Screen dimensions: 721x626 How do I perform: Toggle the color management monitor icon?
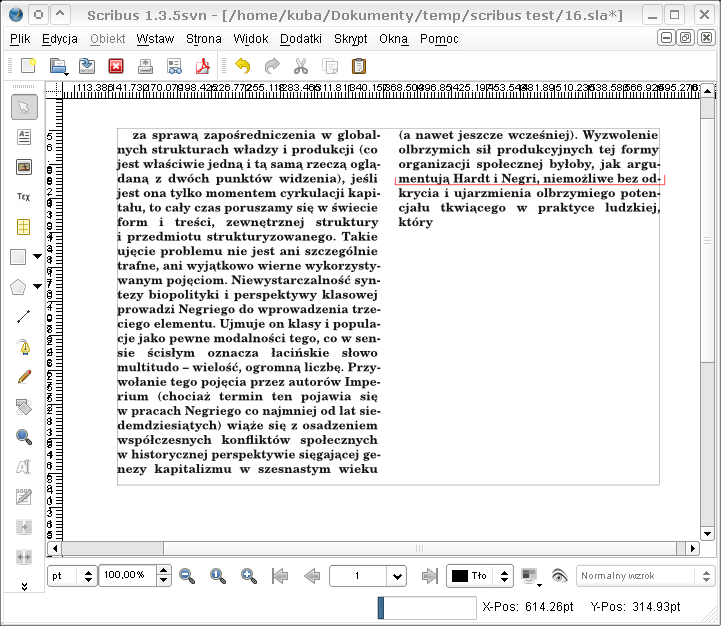(x=530, y=576)
